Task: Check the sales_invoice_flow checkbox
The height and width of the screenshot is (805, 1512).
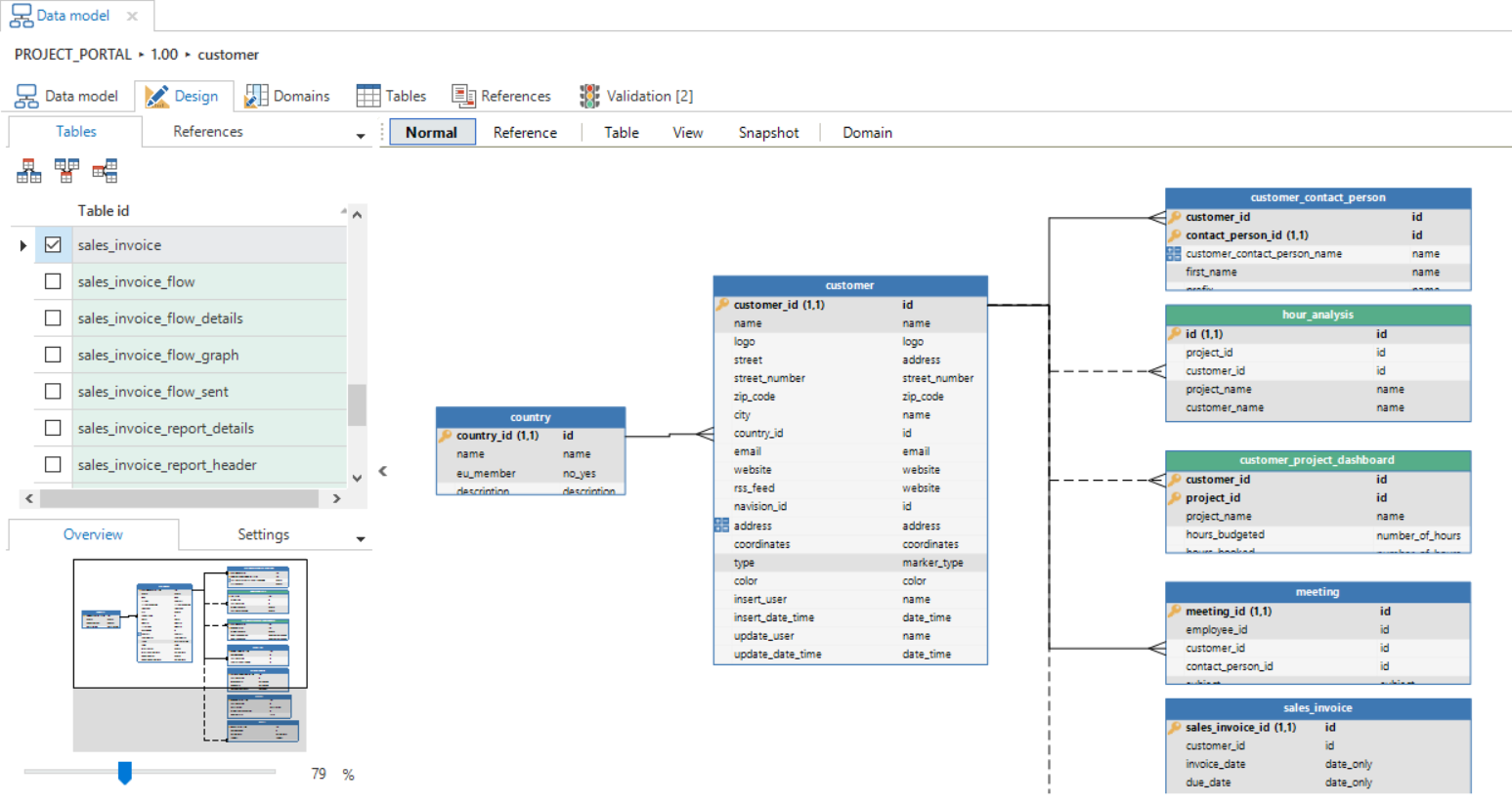Action: [53, 281]
